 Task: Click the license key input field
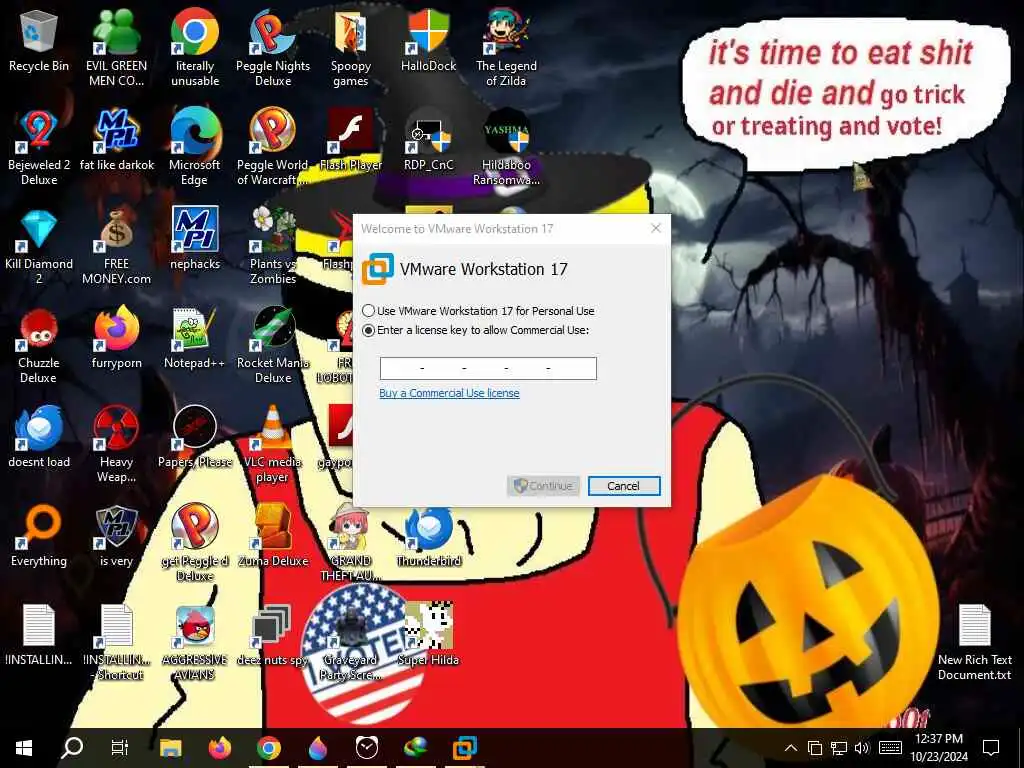(x=488, y=368)
